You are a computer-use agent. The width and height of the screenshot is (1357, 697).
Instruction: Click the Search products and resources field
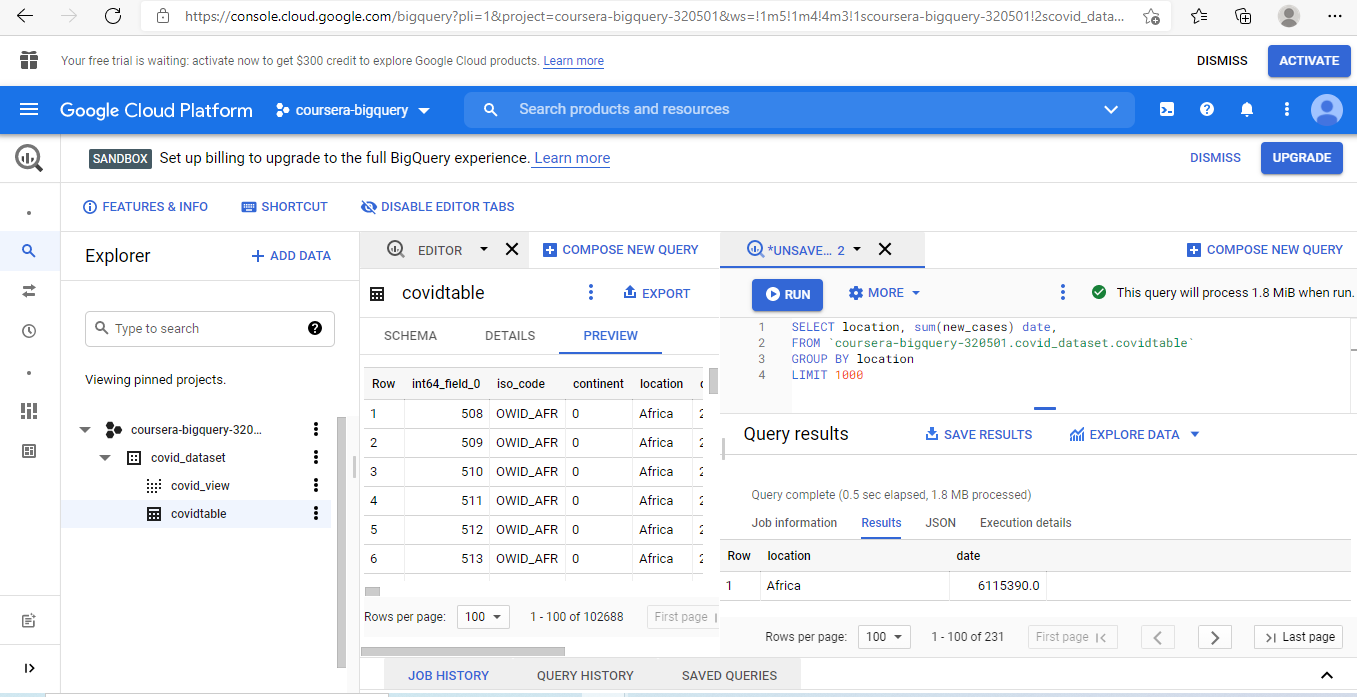[x=799, y=110]
